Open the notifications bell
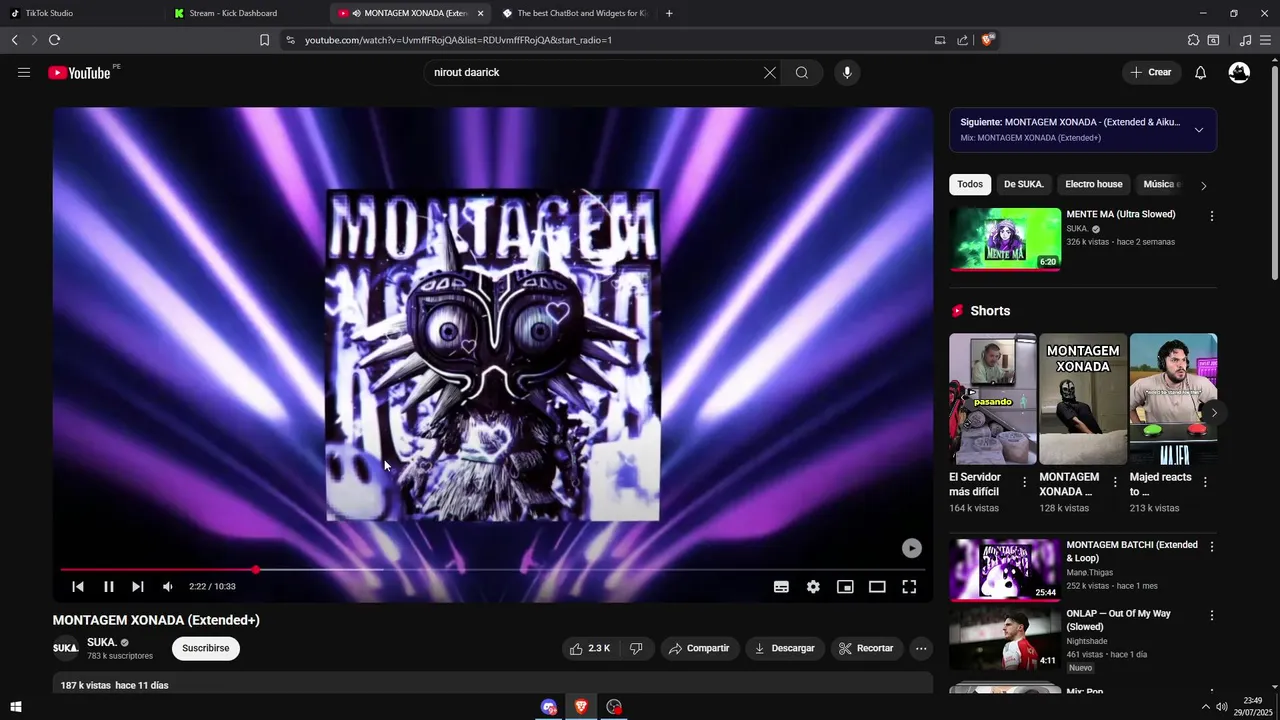Screen dimensions: 1280x720 tap(1201, 72)
